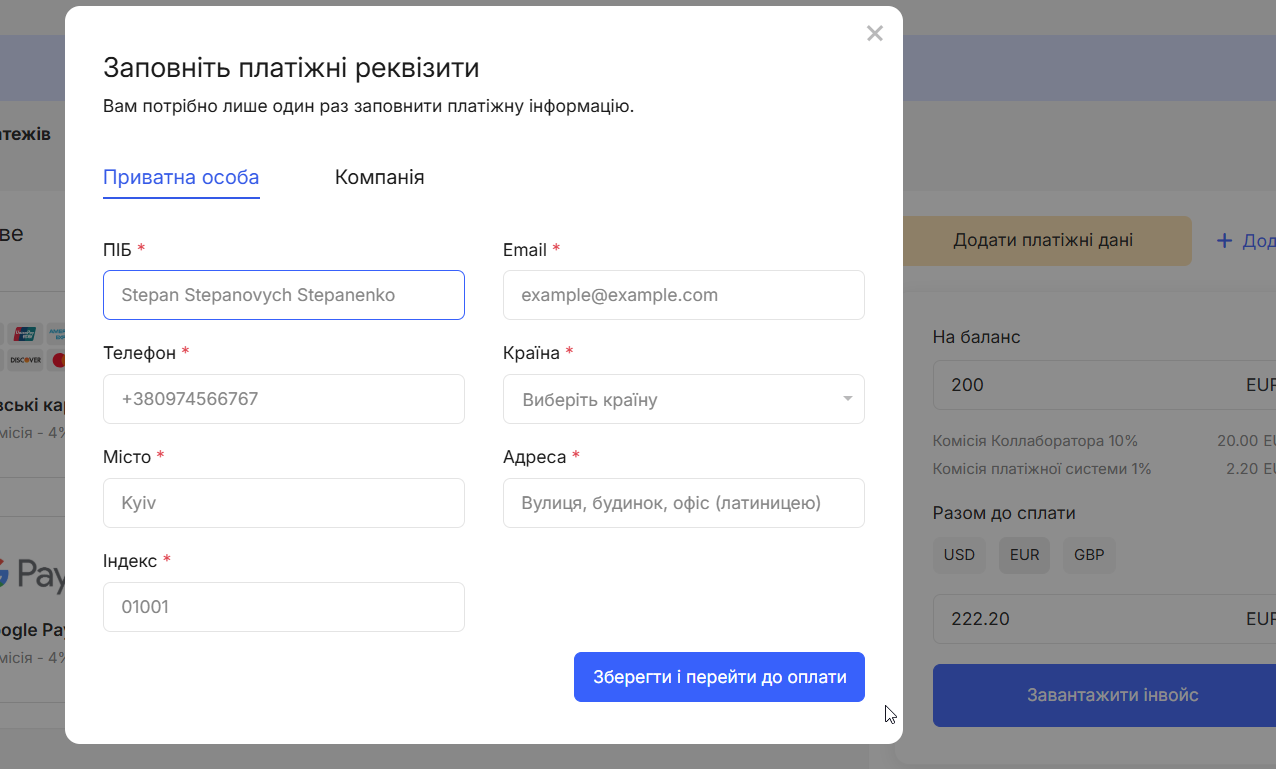Select the Приватна особа tab
Image resolution: width=1276 pixels, height=769 pixels.
click(x=181, y=178)
